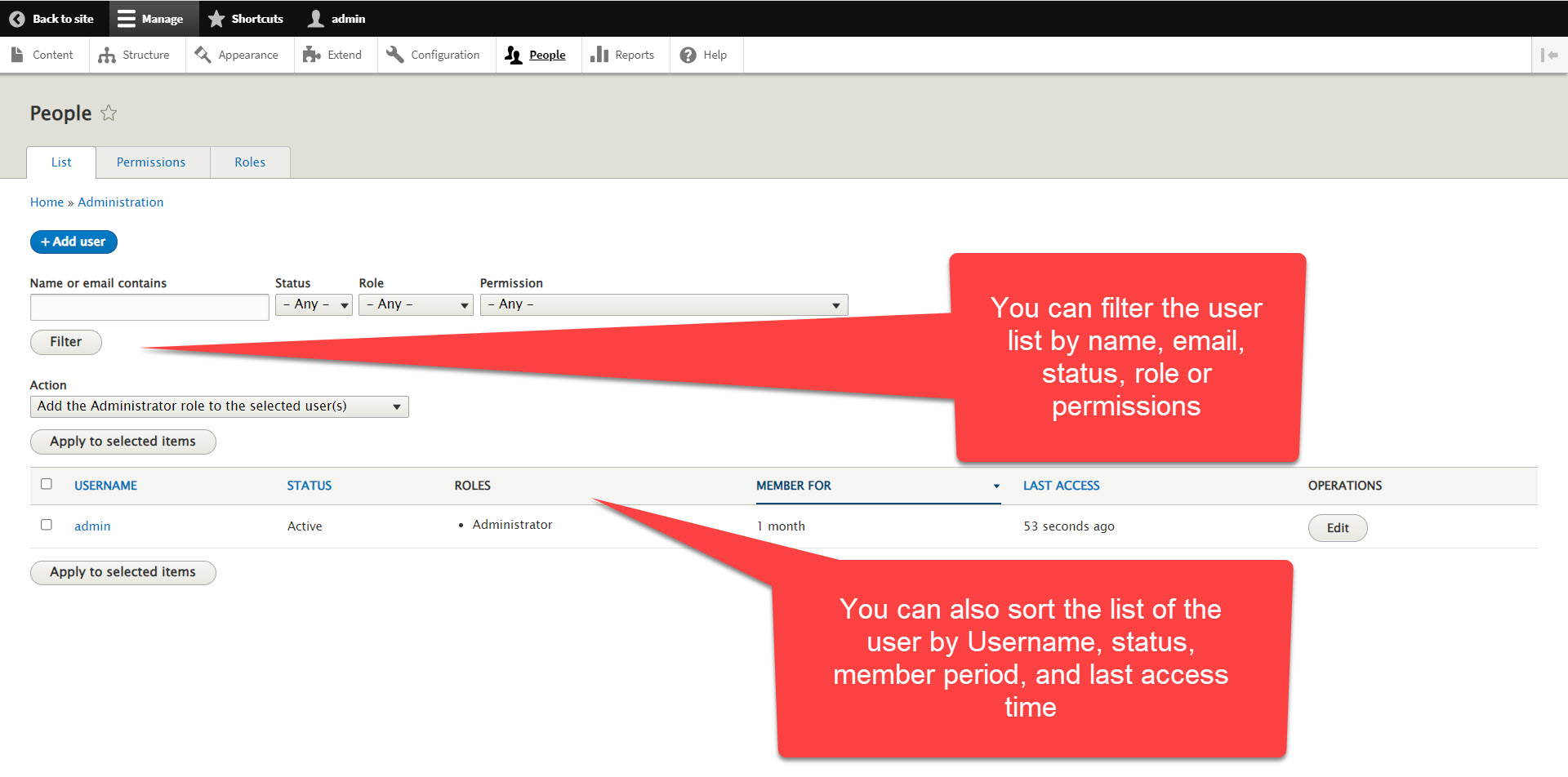Click the Shortcuts star icon

(216, 18)
